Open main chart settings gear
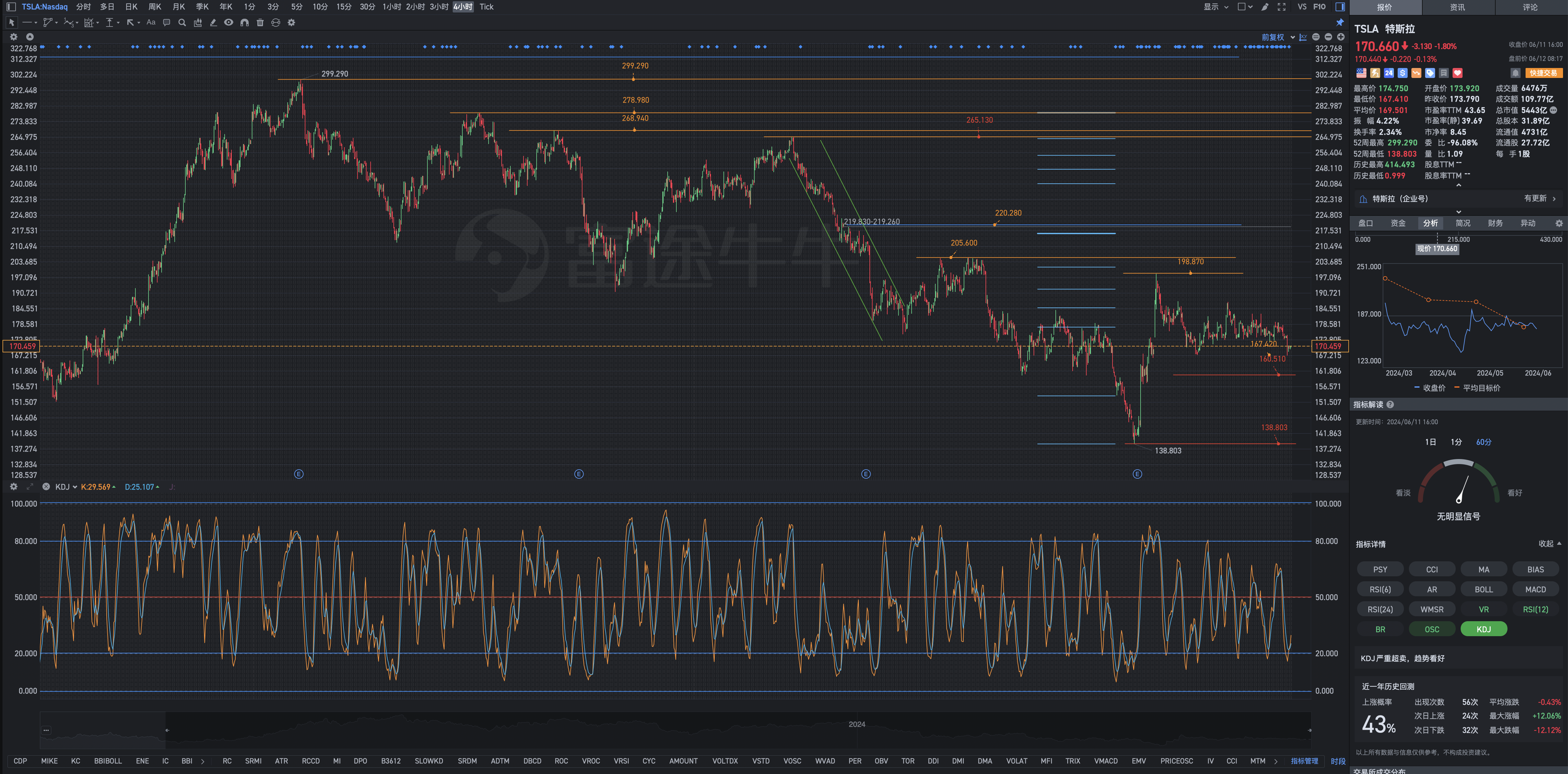 [x=13, y=37]
